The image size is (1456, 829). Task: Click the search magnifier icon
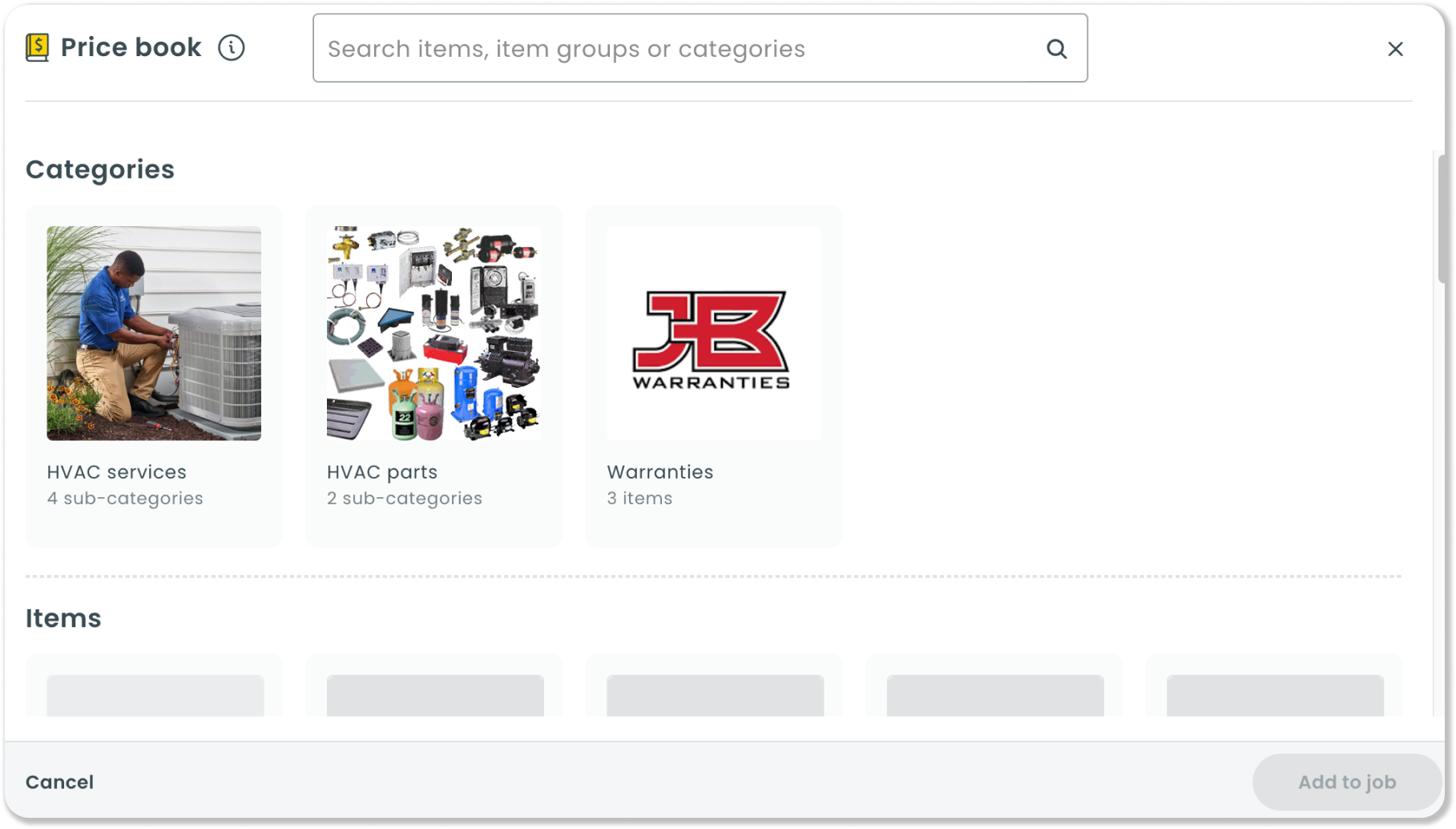(x=1057, y=49)
